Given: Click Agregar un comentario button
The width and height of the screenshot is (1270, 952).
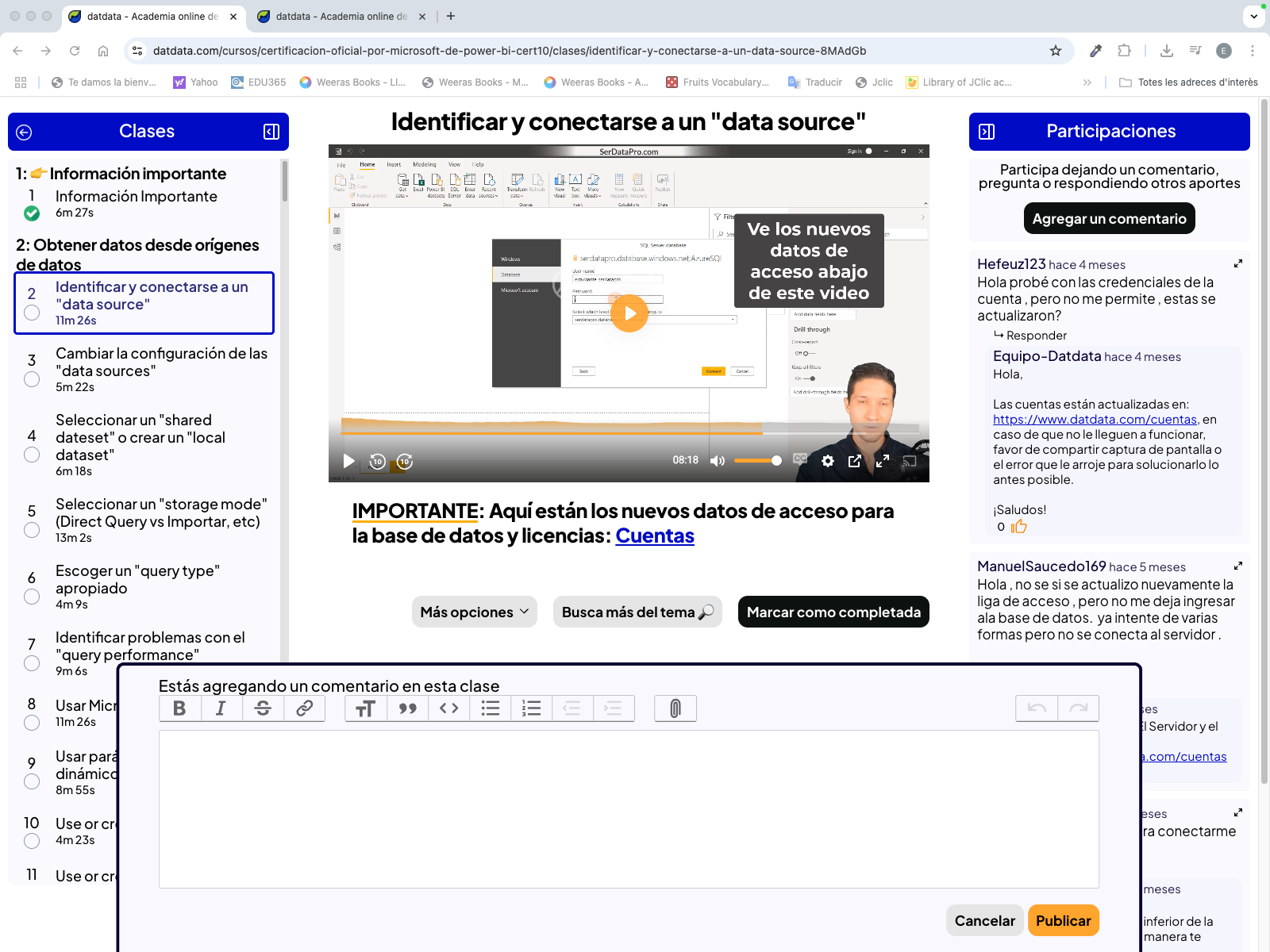Looking at the screenshot, I should click(x=1109, y=218).
